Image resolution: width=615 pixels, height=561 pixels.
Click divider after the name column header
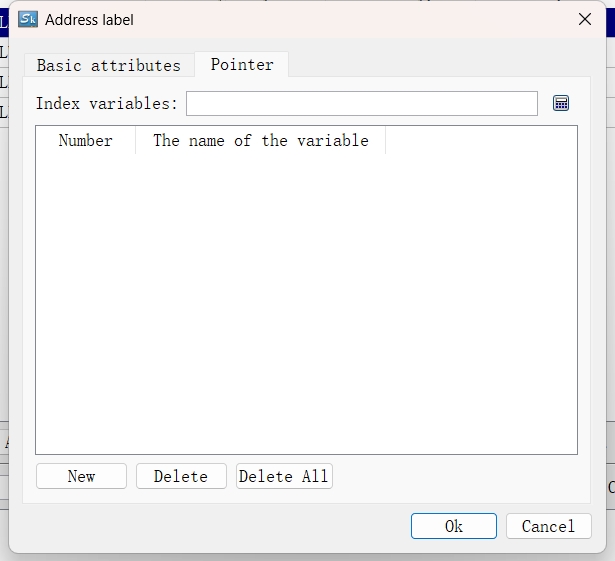385,141
